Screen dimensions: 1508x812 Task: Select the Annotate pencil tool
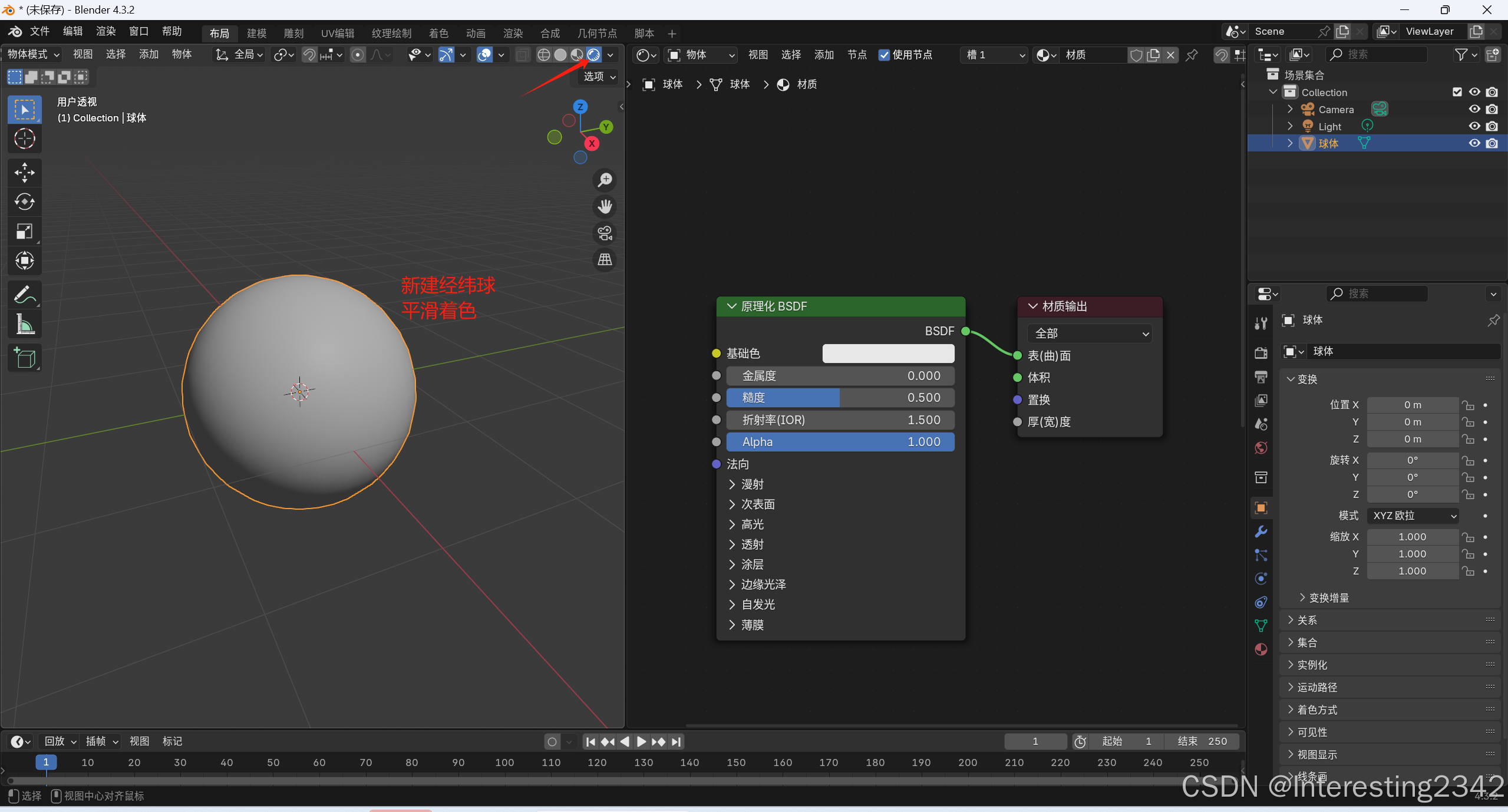pos(24,294)
